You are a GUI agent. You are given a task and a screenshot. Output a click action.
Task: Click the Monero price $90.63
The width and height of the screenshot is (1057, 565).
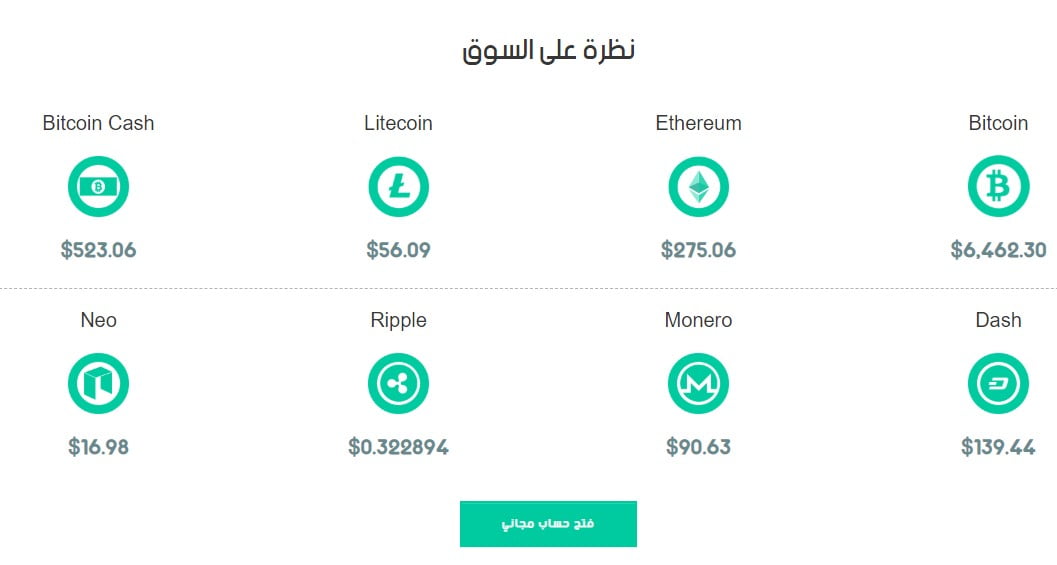(698, 447)
